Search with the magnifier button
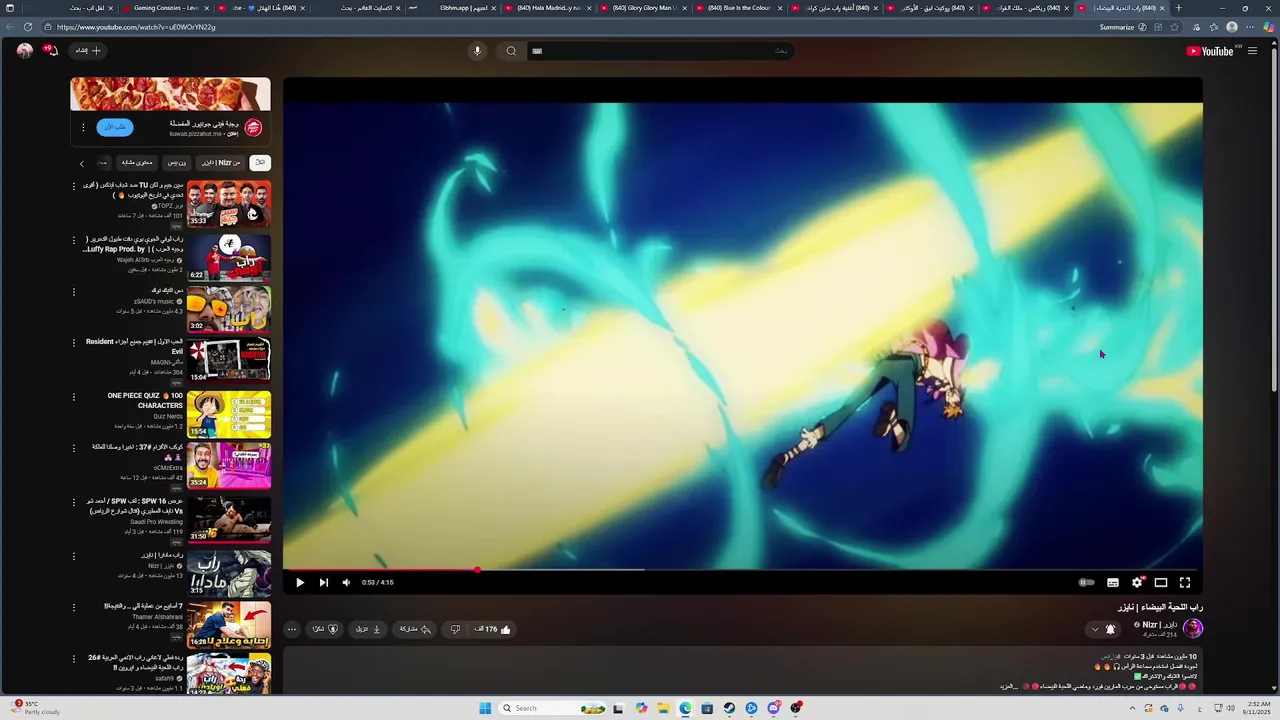 (511, 51)
